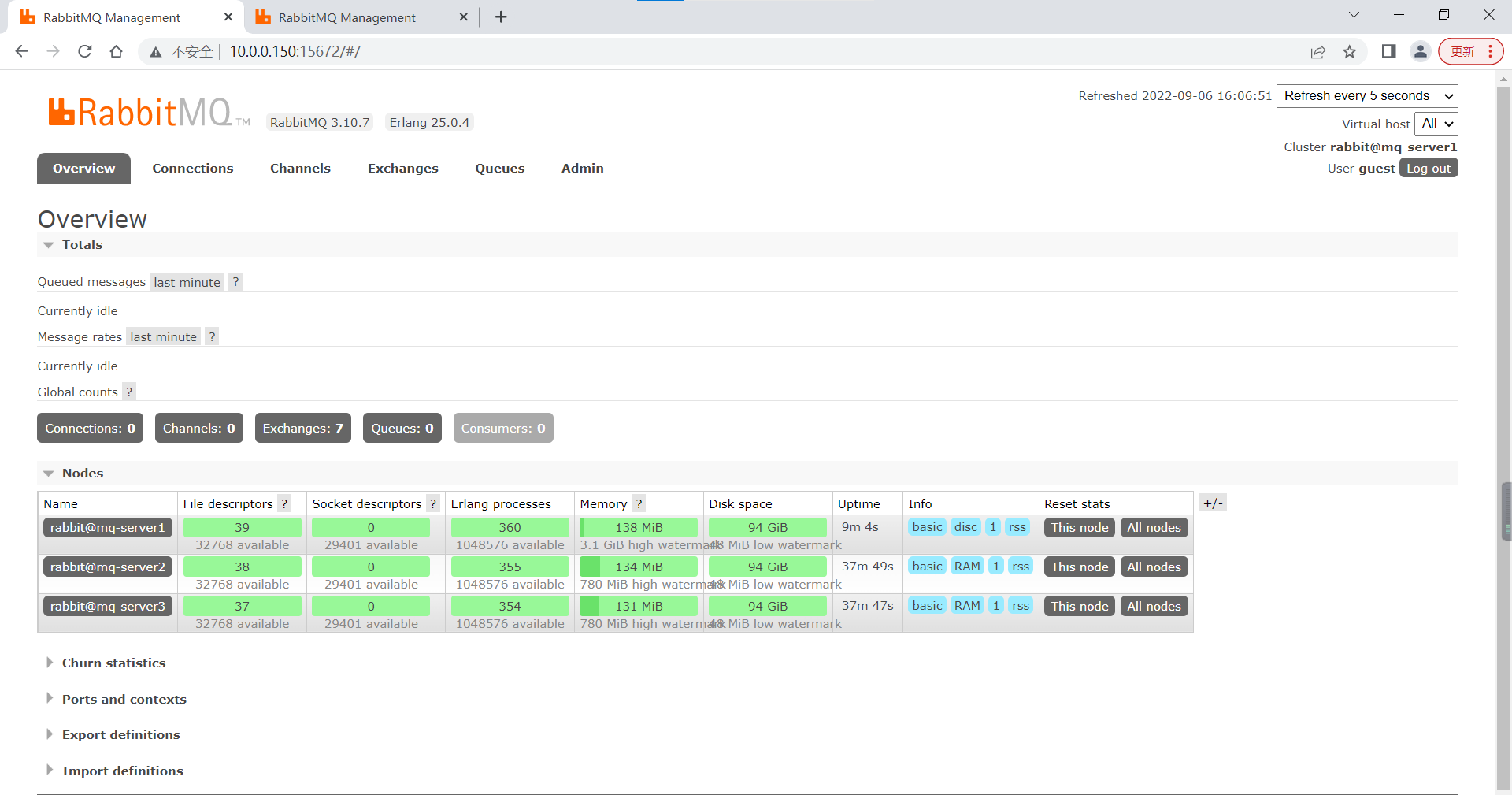1512x795 pixels.
Task: Reset stats on all nodes in mq-server1 row
Action: [1154, 527]
